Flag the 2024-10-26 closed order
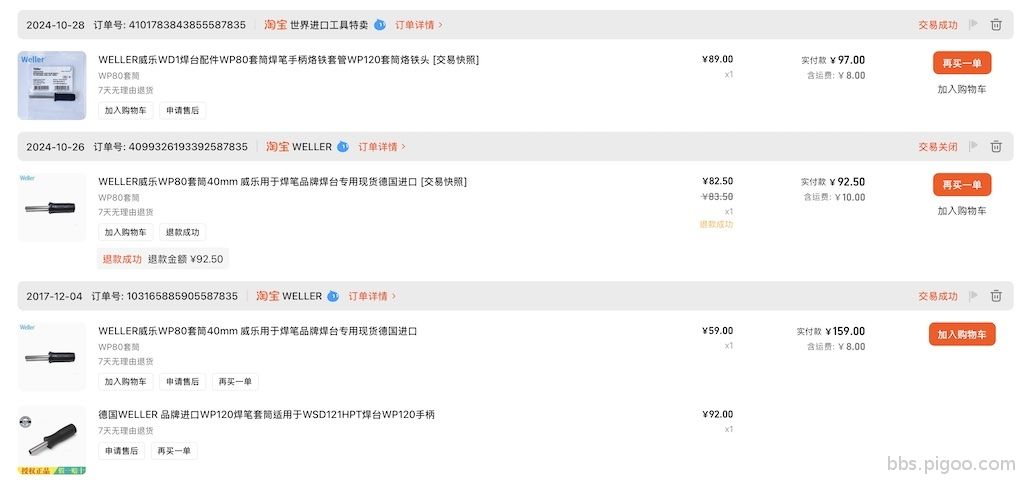Image resolution: width=1024 pixels, height=485 pixels. point(974,146)
